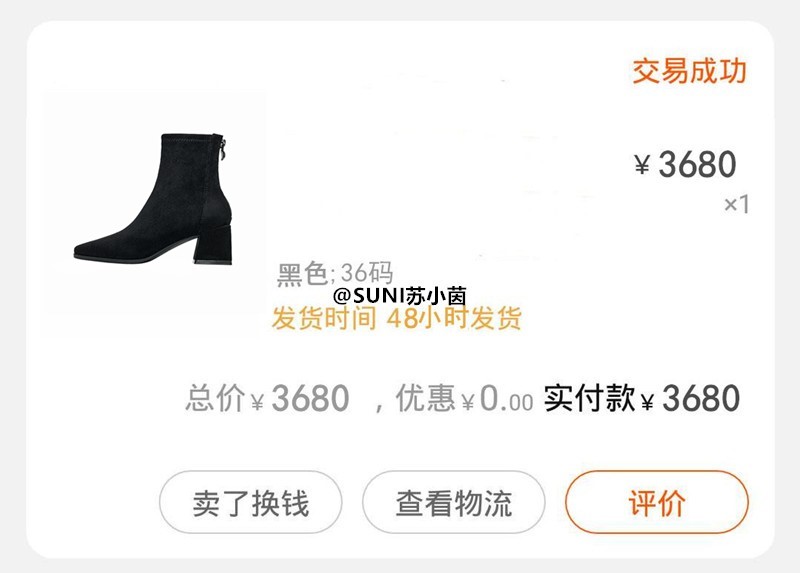
Task: Click the block heel of the boot image
Action: 213,244
